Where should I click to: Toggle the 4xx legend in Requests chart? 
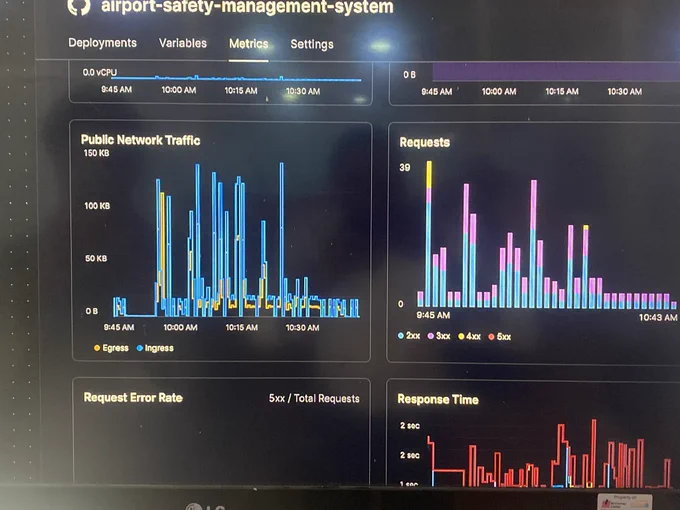(469, 336)
